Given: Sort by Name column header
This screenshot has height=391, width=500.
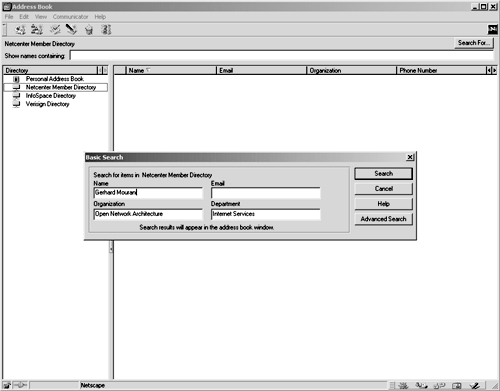Looking at the screenshot, I should coord(171,70).
